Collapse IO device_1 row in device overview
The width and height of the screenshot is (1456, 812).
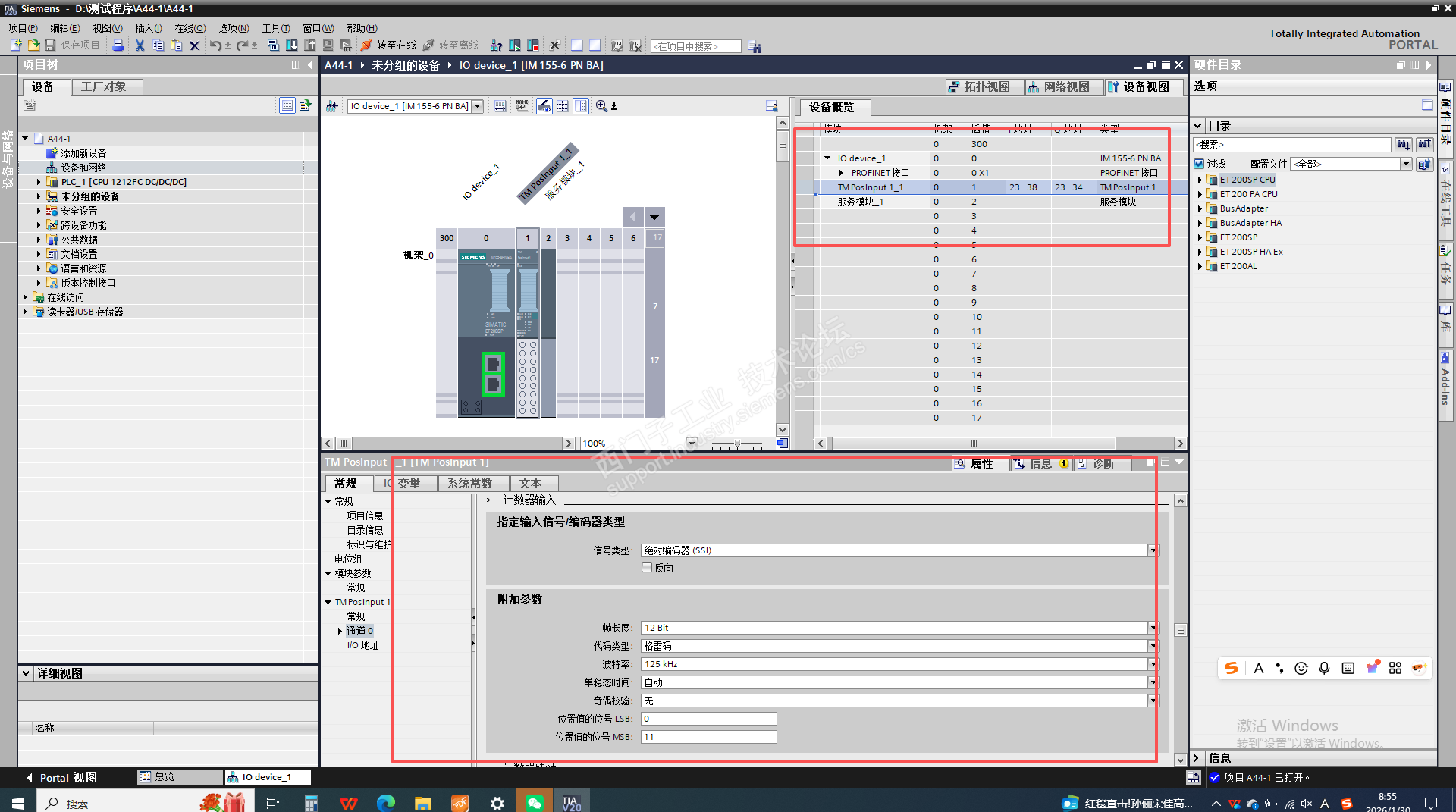pyautogui.click(x=827, y=158)
